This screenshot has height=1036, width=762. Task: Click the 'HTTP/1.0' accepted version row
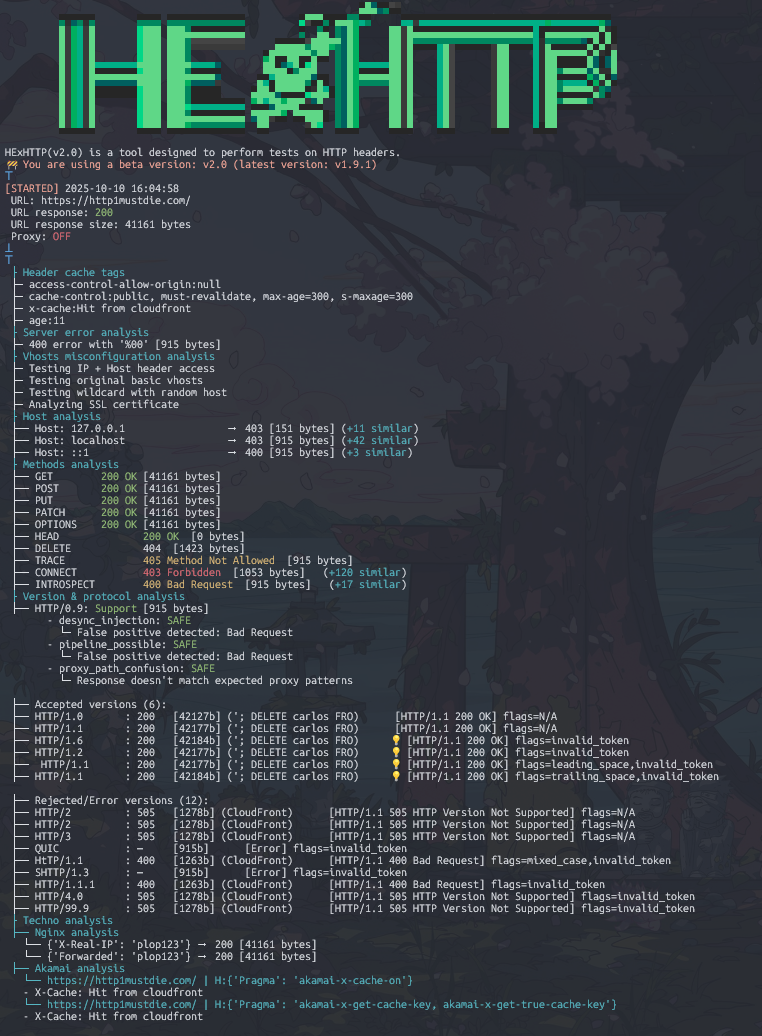click(295, 716)
